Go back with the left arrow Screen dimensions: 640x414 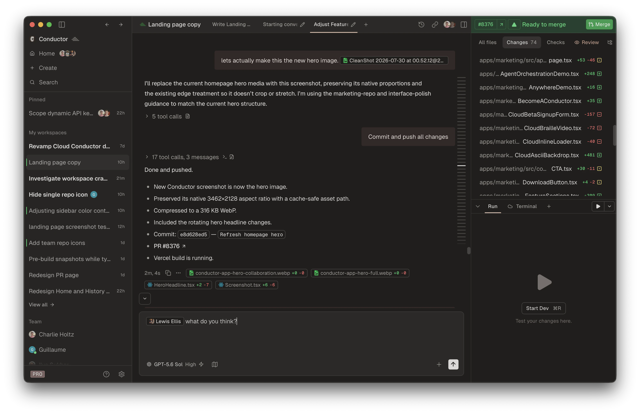(107, 24)
